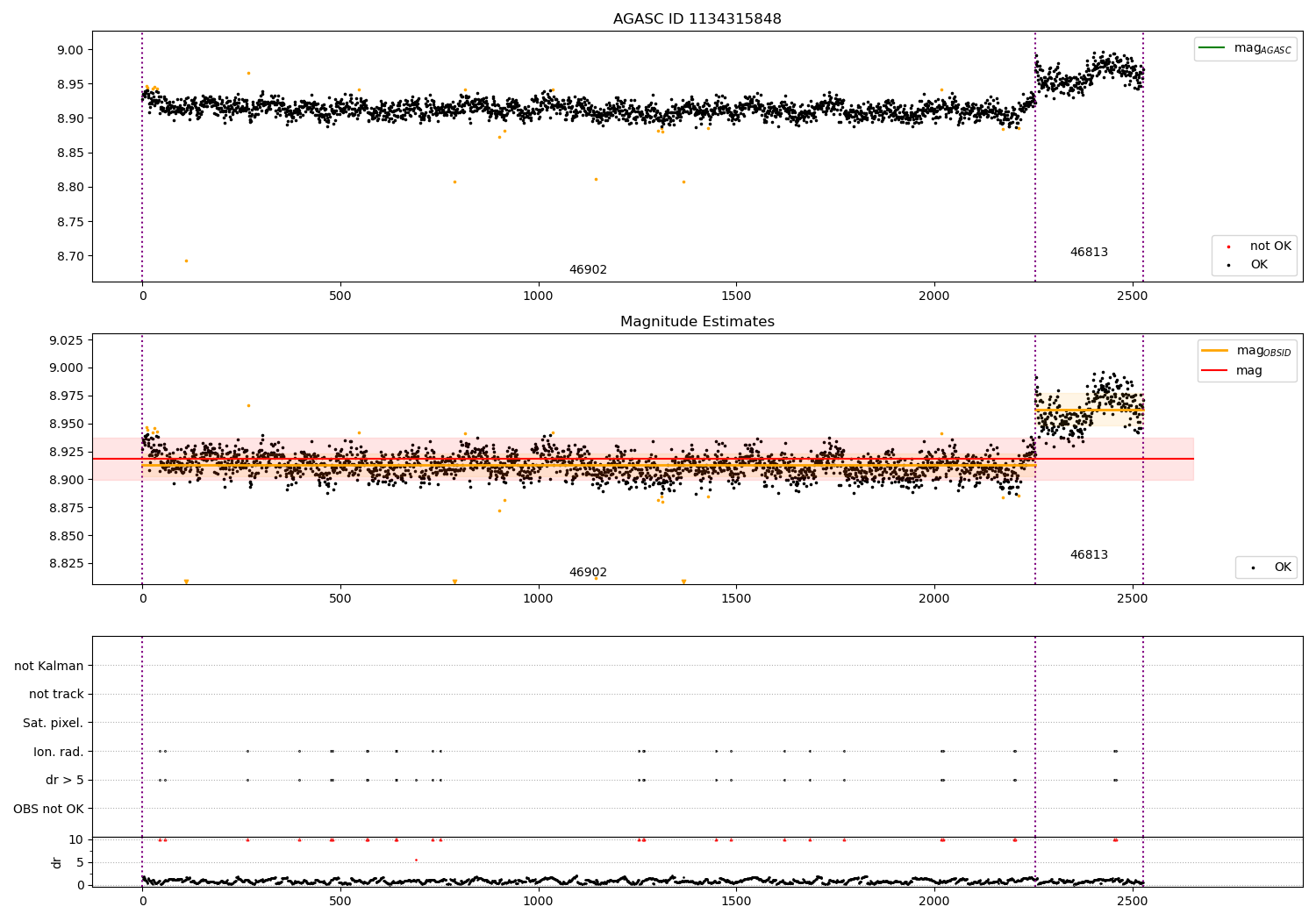This screenshot has height=921, width=1316.
Task: Click the lone red dr point near 5
Action: [416, 860]
